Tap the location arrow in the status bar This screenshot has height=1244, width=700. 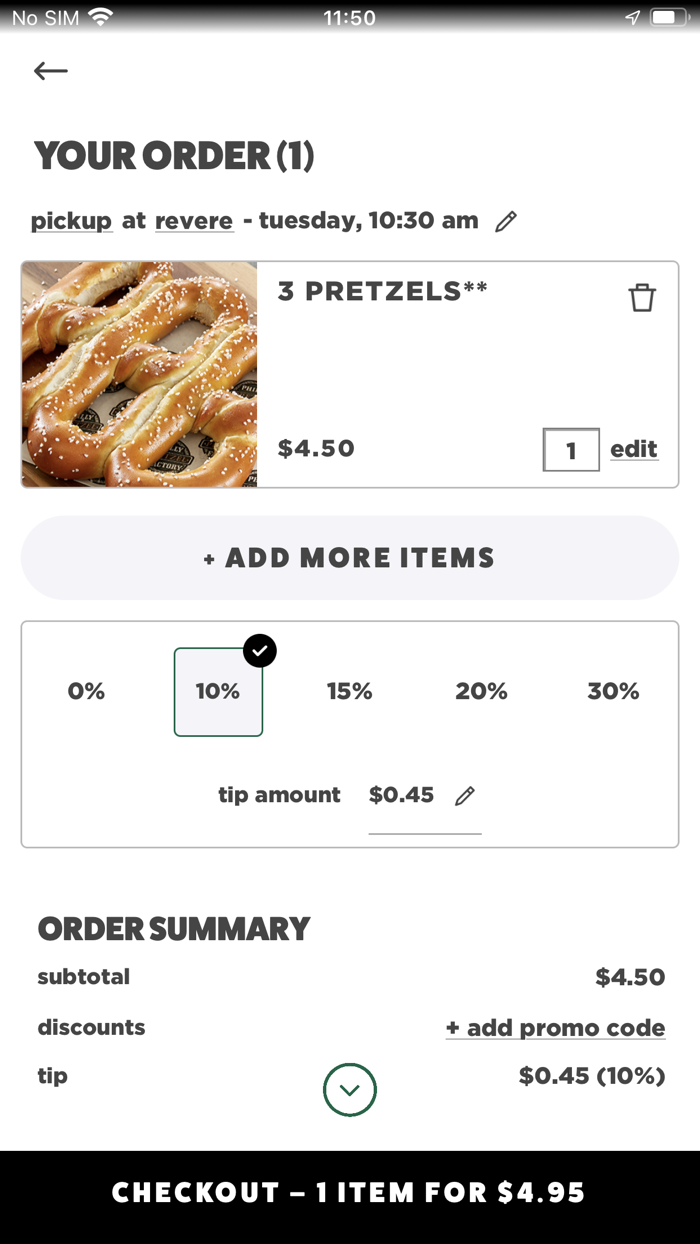631,16
